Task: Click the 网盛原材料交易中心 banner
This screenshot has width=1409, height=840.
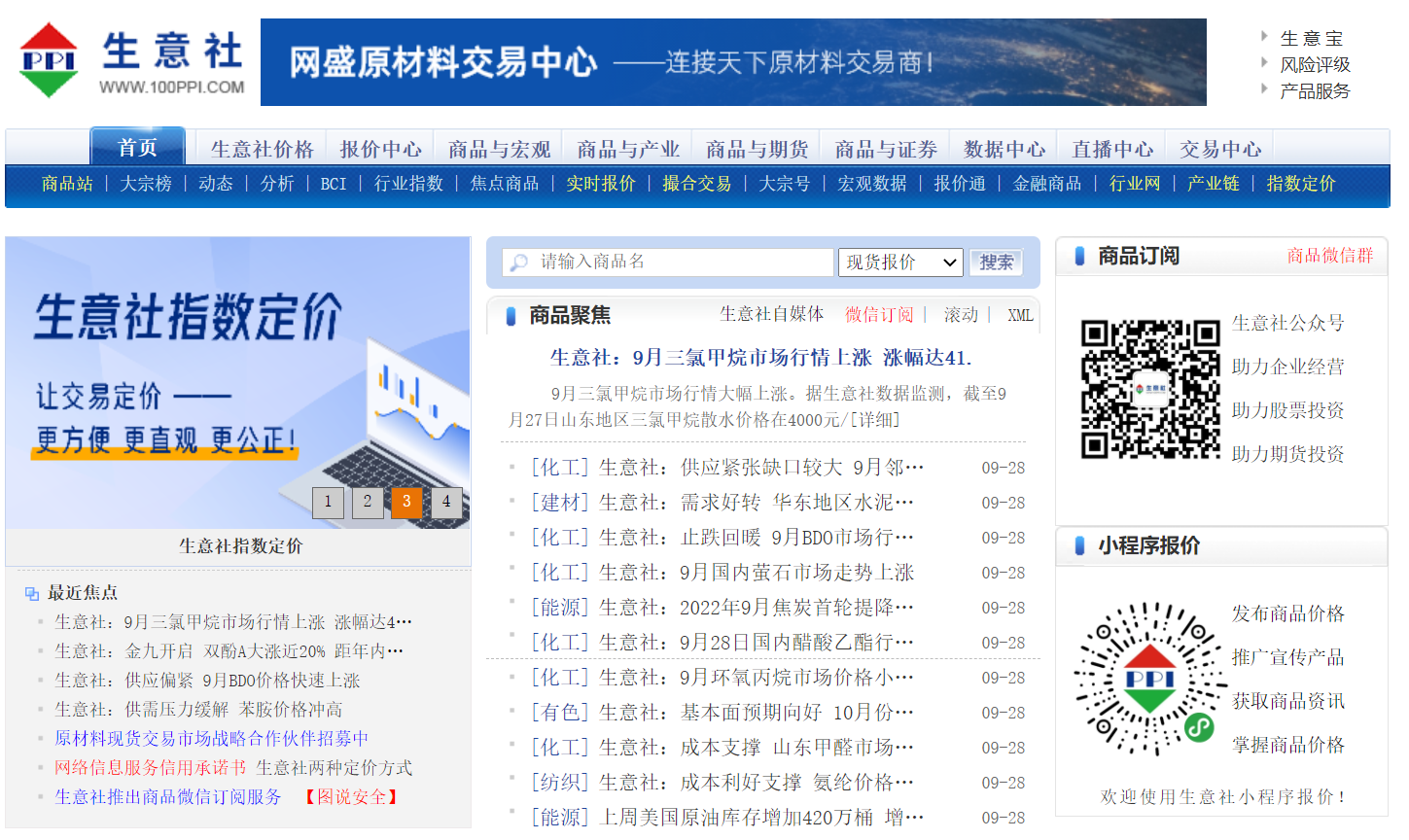Action: pos(733,62)
